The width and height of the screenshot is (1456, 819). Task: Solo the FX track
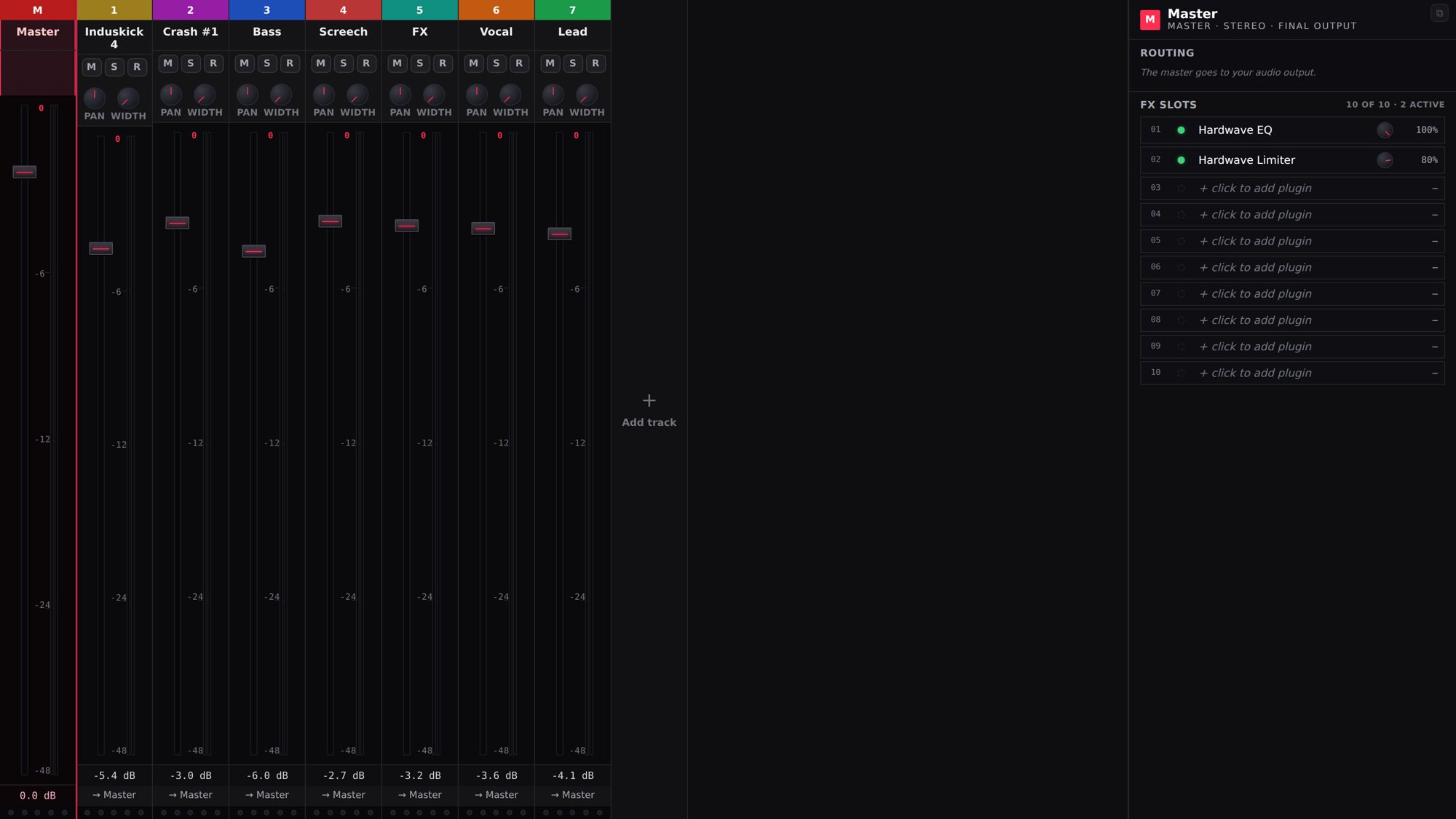click(x=420, y=63)
